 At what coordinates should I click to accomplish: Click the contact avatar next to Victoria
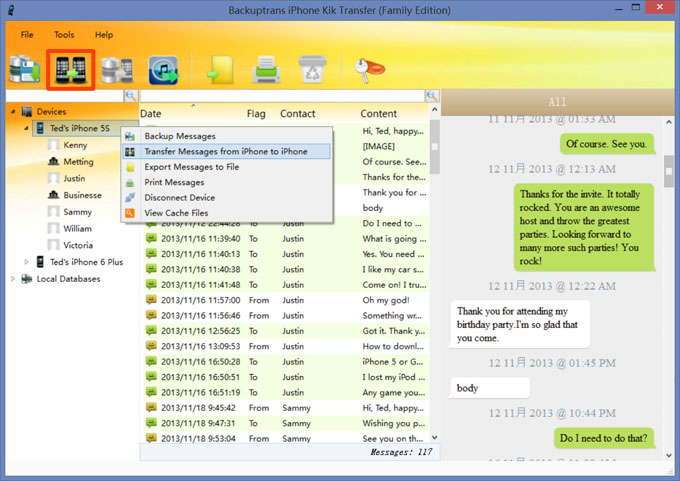click(x=53, y=245)
